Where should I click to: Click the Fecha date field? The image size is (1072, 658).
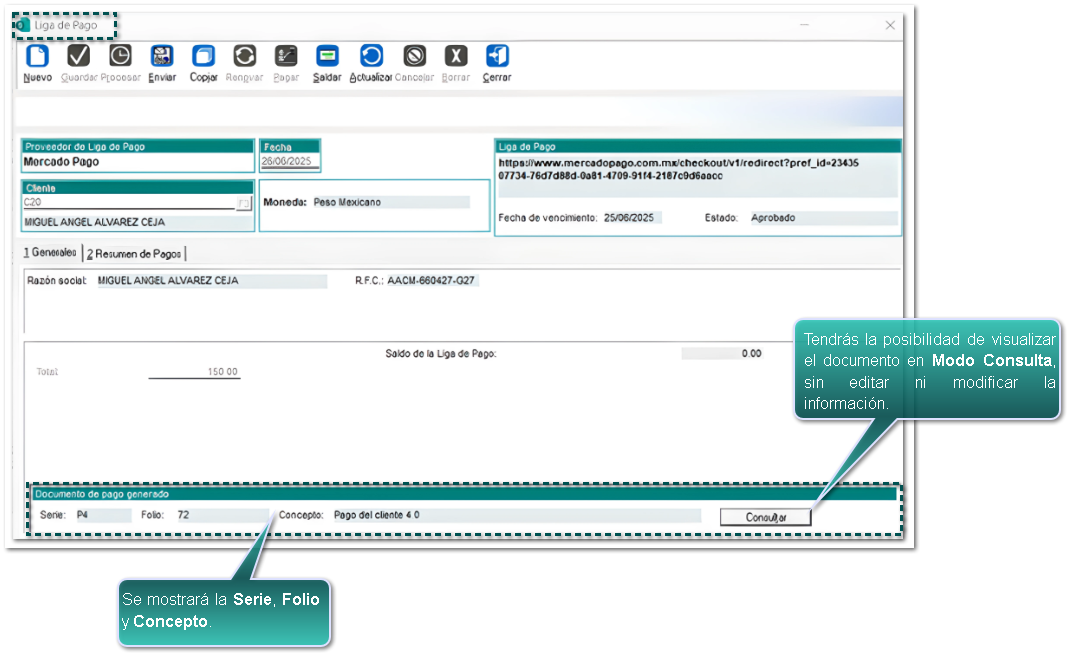coord(288,162)
